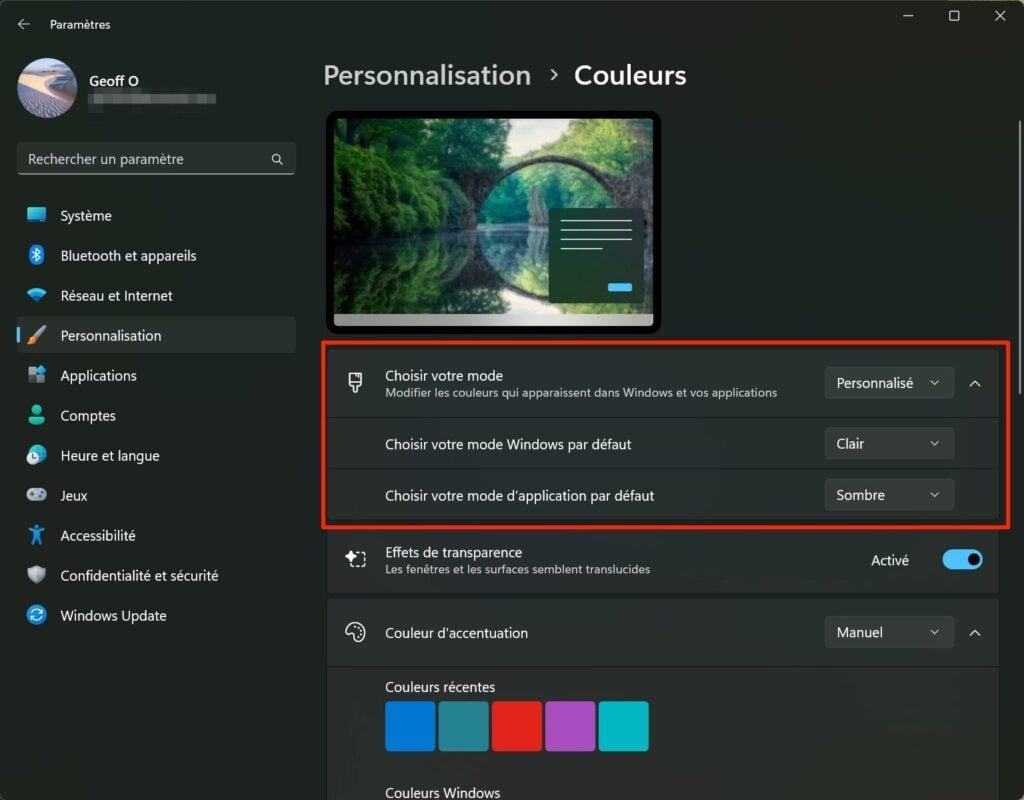Click the Activé status text

point(889,560)
